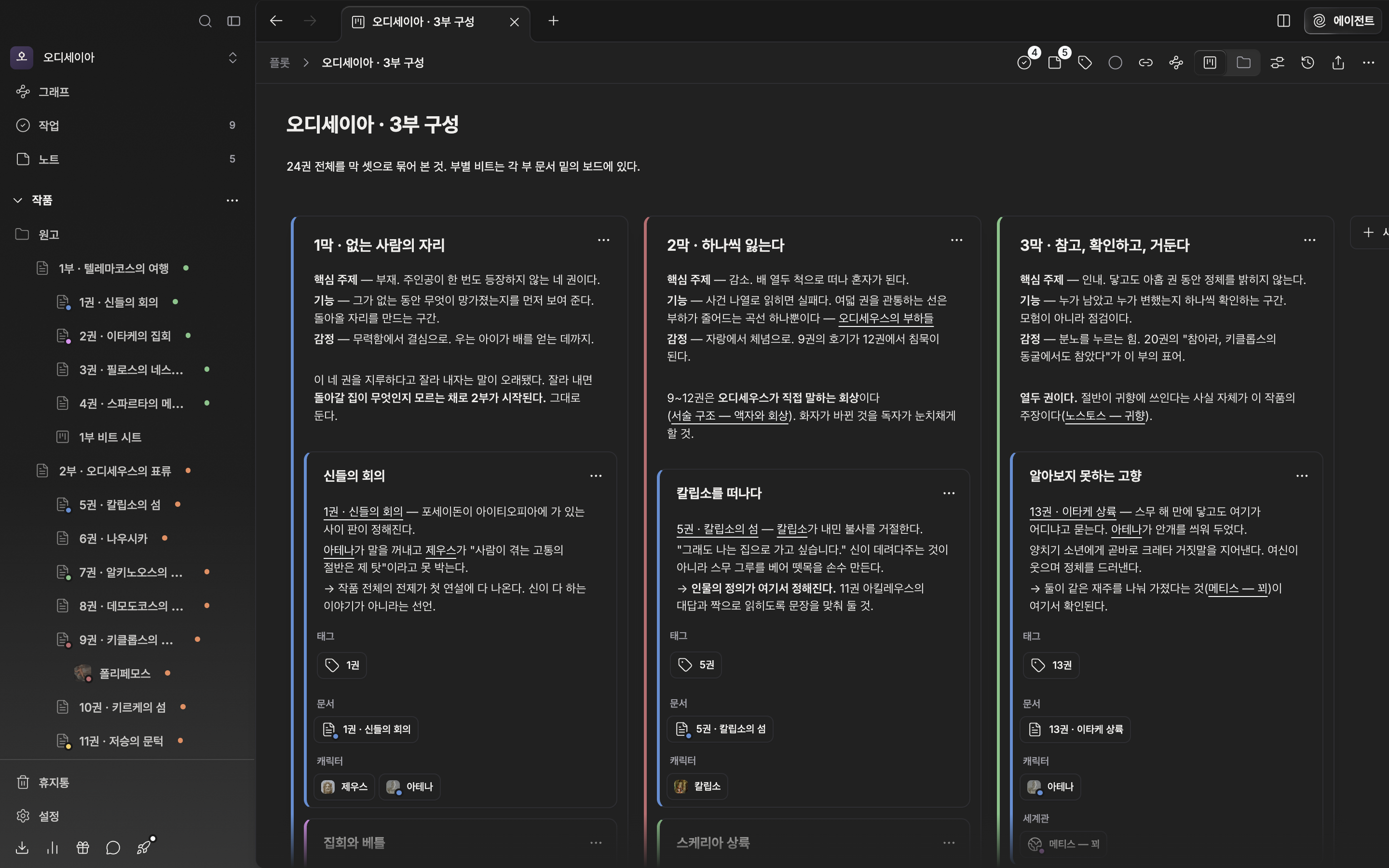Open the 칼립소 character chip
This screenshot has width=1389, height=868.
point(697,786)
